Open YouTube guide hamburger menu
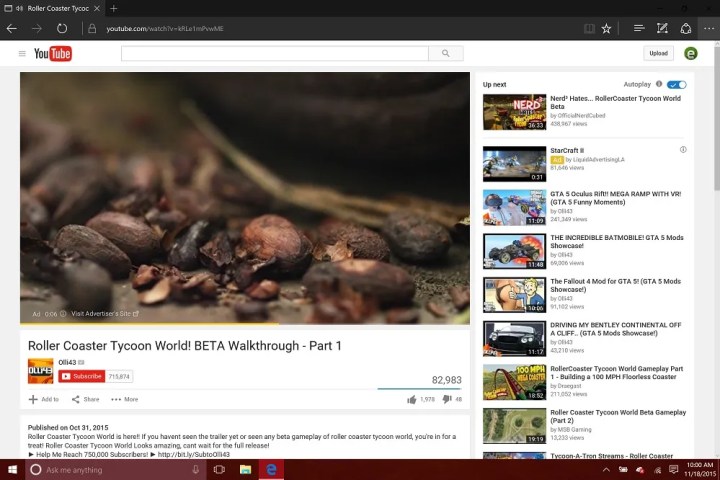The image size is (720, 480). (x=22, y=54)
